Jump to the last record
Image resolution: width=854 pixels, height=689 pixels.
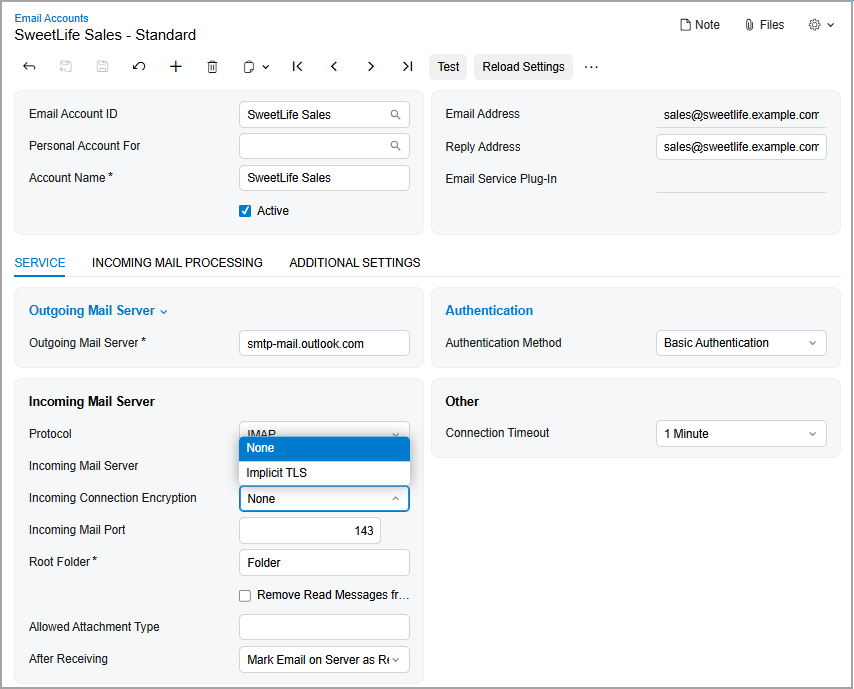(x=407, y=67)
